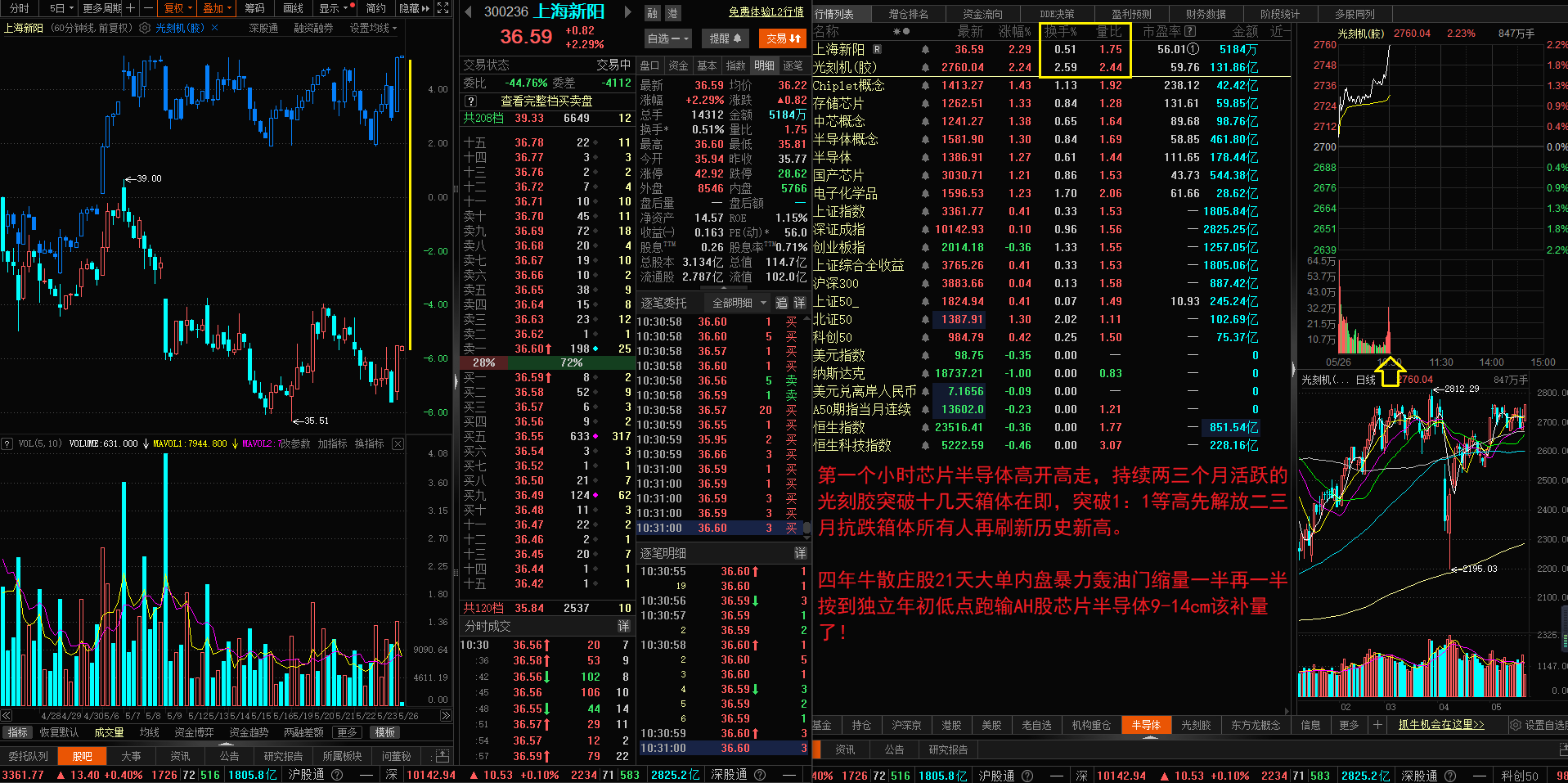Sort list by 涨幅% column header

pyautogui.click(x=1015, y=31)
